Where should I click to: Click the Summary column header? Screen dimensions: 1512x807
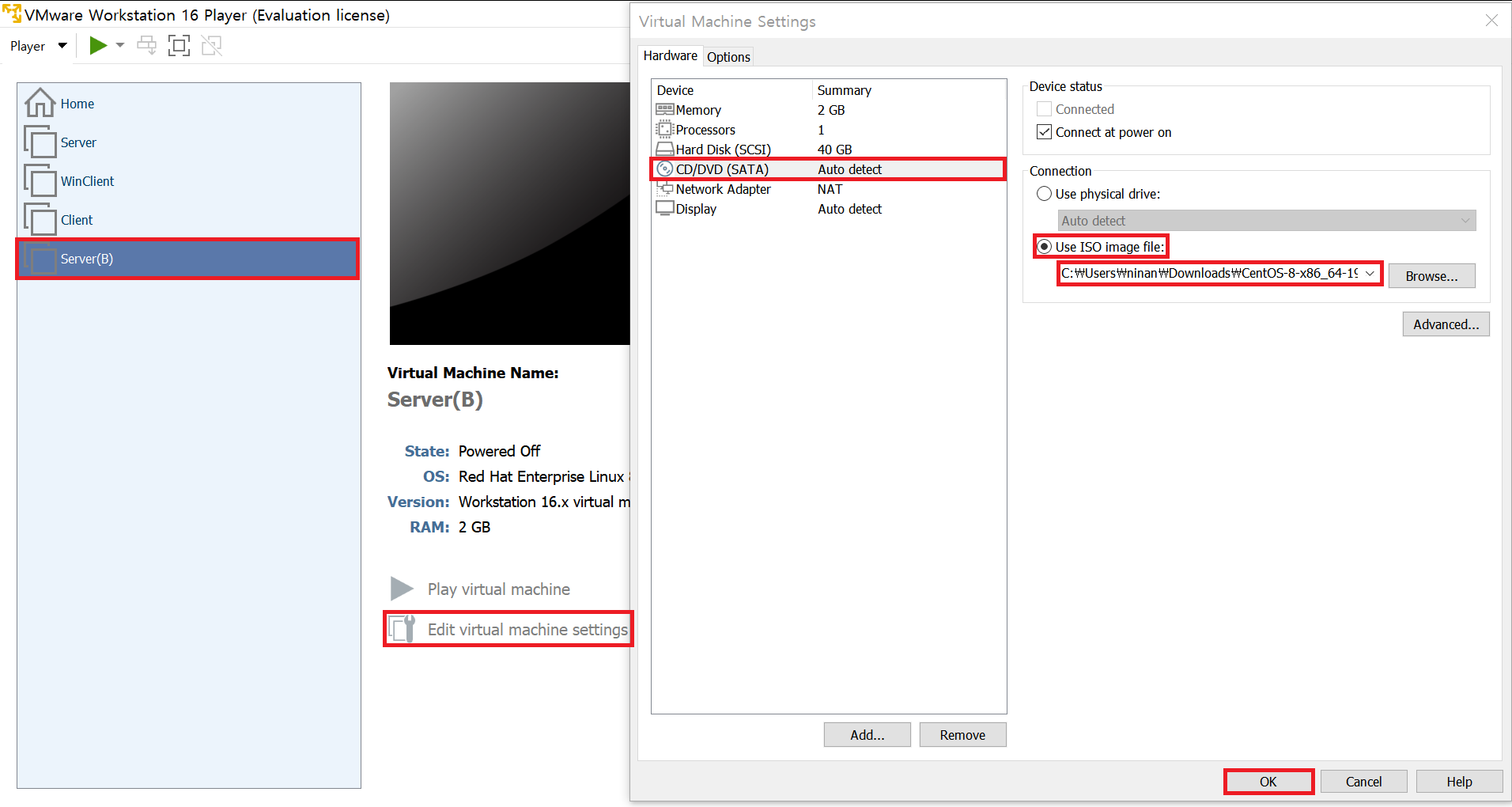909,90
